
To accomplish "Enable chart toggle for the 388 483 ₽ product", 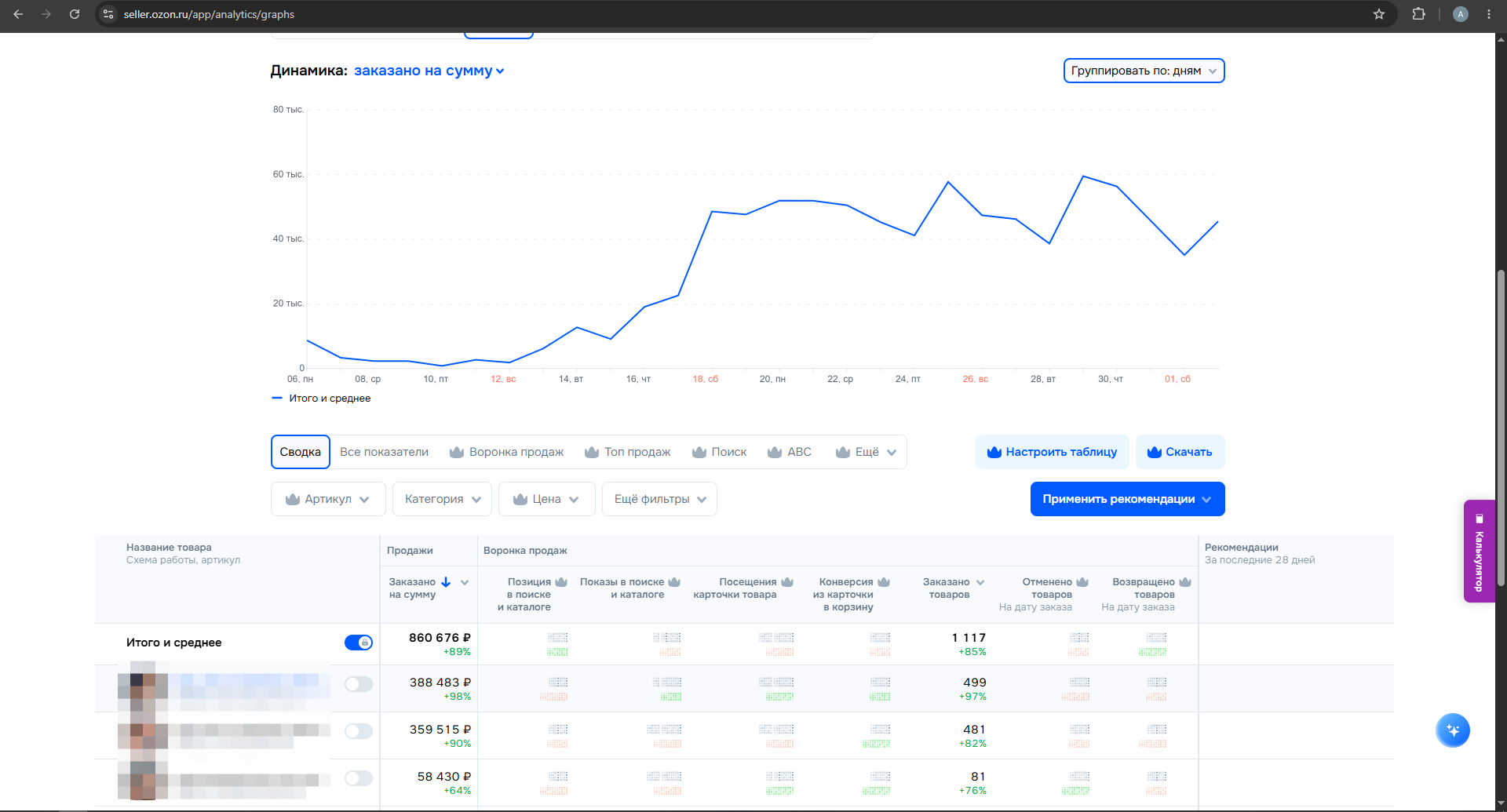I will (x=359, y=684).
